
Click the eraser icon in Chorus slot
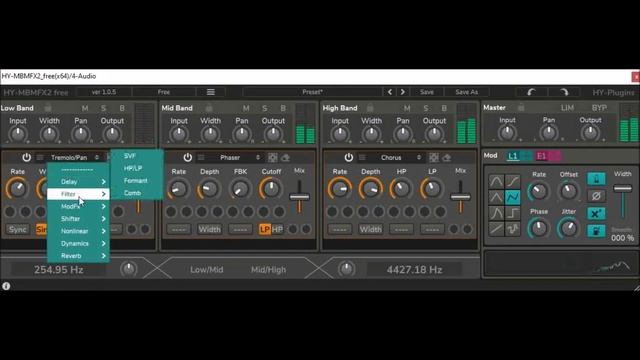coord(447,157)
